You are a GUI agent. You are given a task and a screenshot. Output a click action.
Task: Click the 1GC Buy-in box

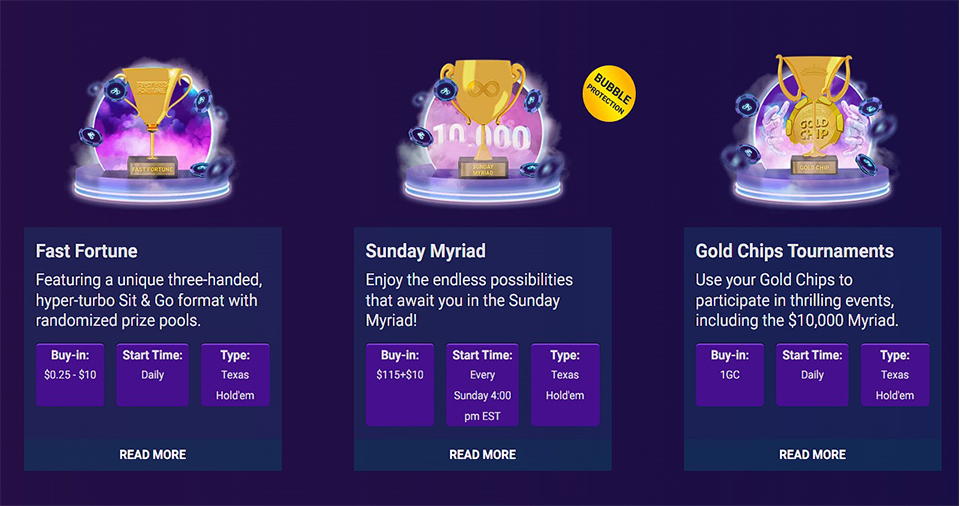pos(730,375)
